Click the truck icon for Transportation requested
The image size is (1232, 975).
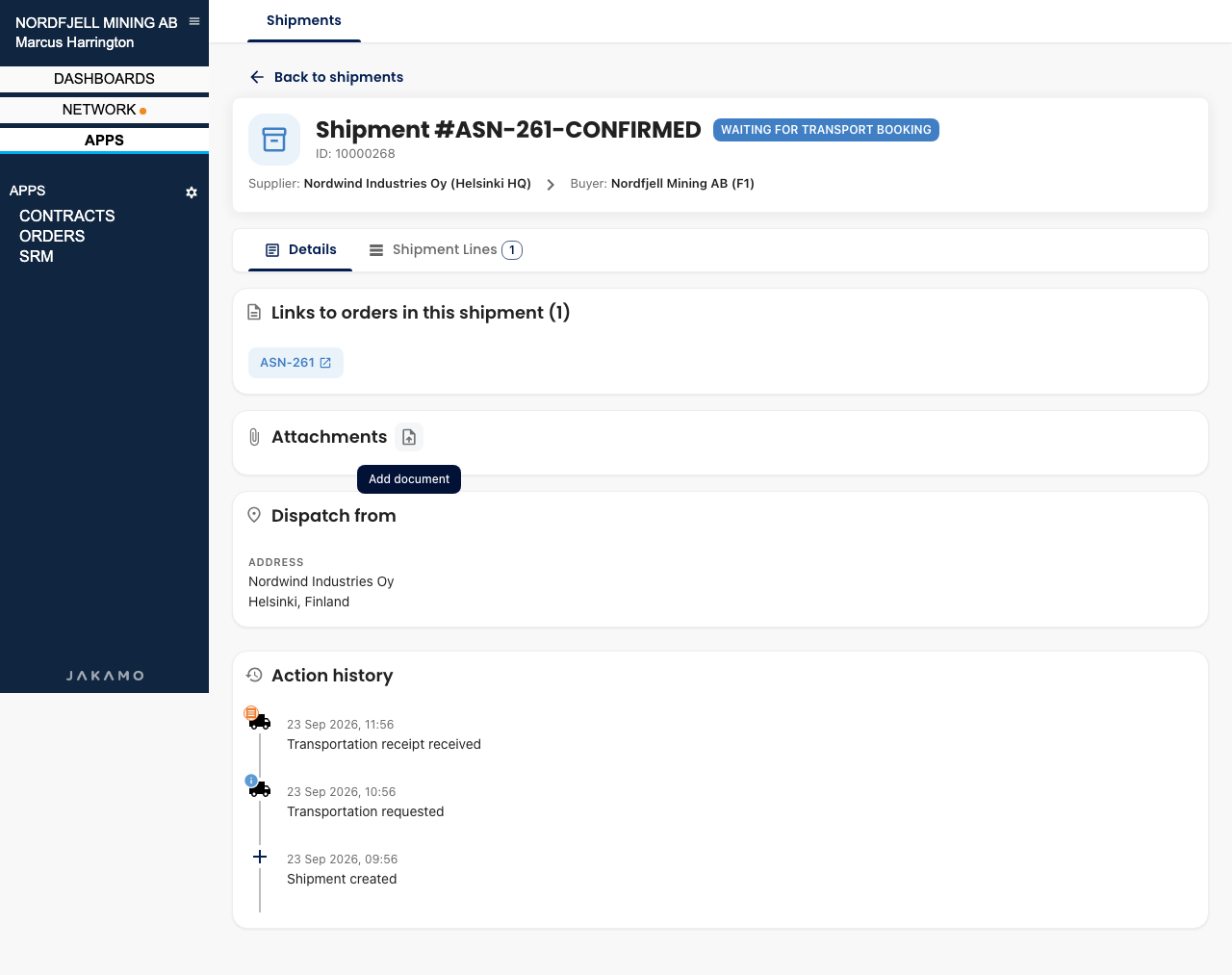tap(260, 789)
